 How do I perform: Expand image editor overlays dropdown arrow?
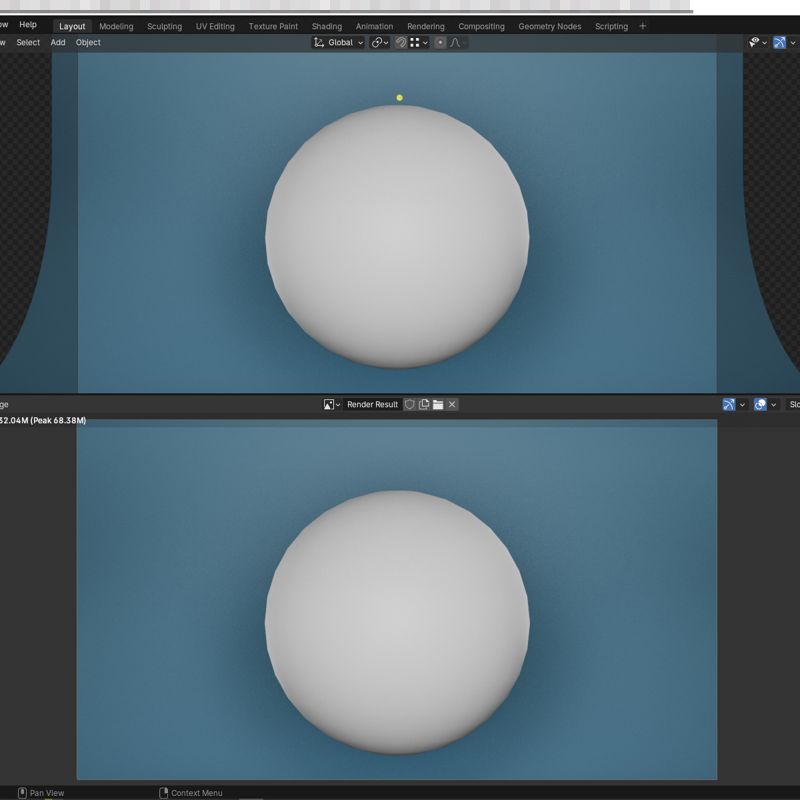[x=773, y=405]
